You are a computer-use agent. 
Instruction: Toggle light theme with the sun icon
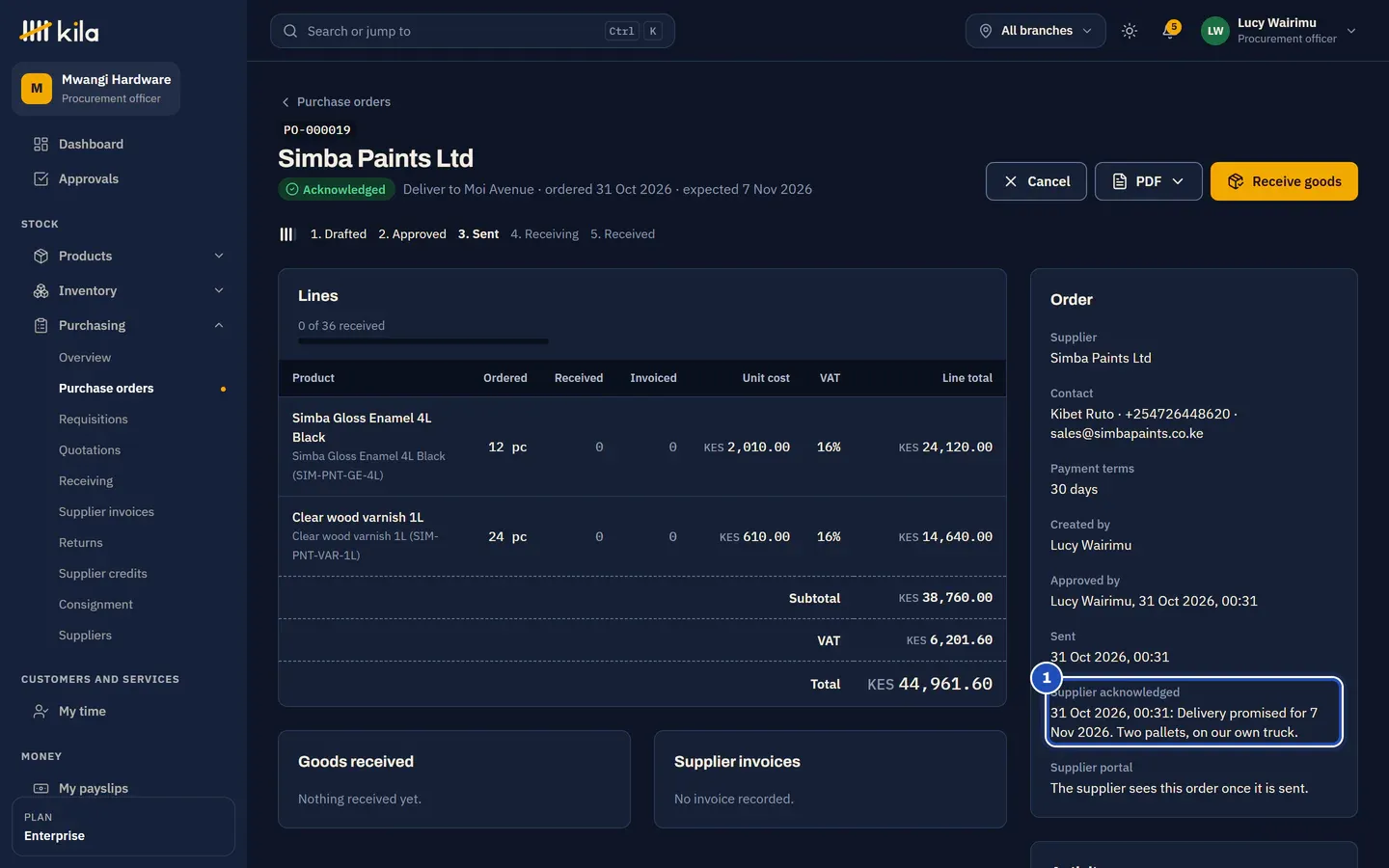1130,31
